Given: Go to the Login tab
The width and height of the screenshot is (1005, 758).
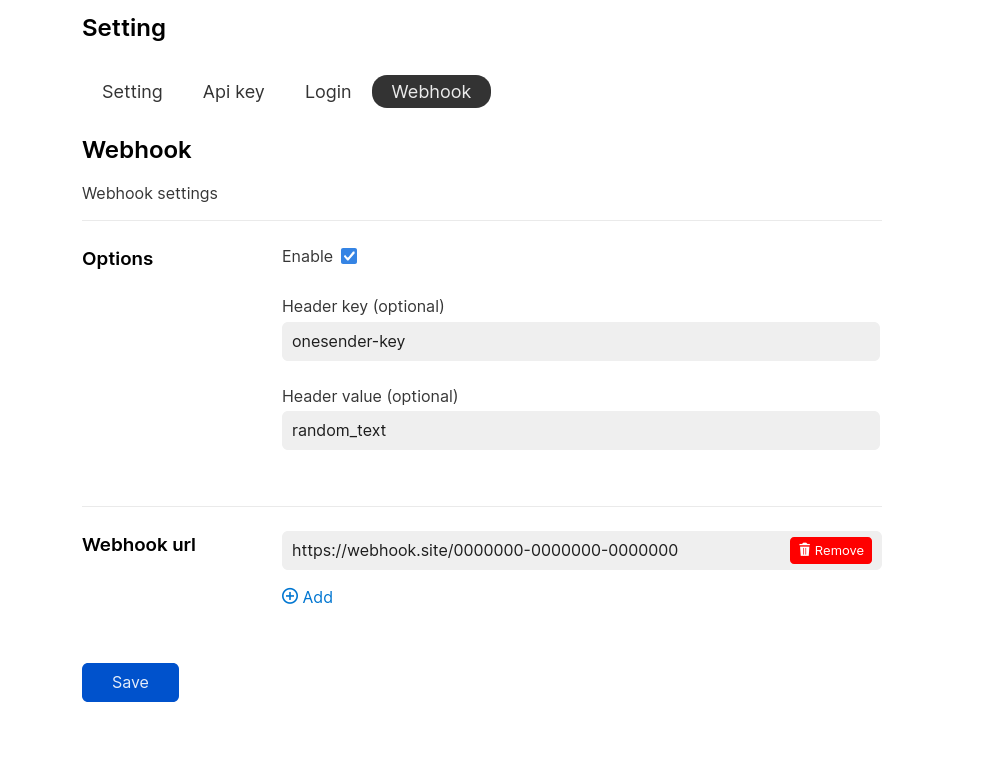Looking at the screenshot, I should click(328, 92).
